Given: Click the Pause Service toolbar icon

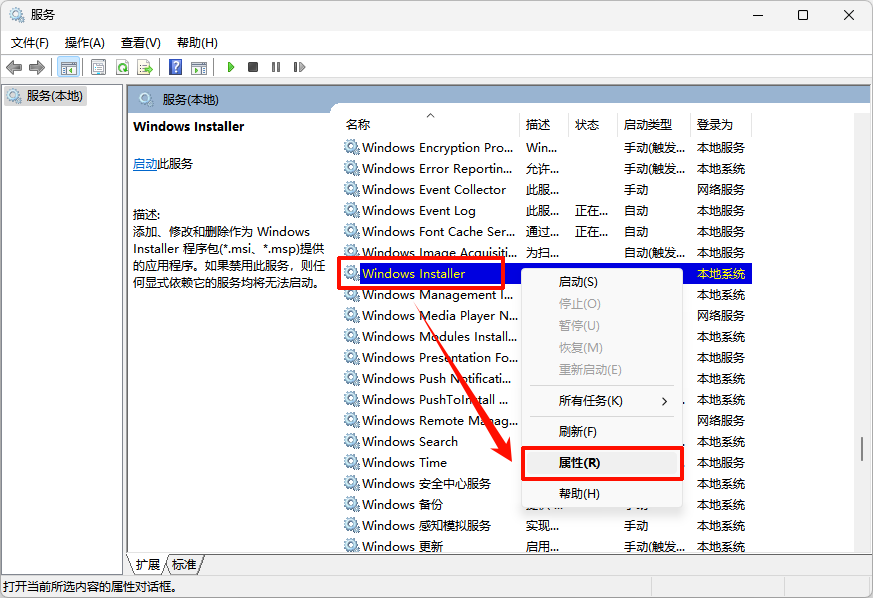Looking at the screenshot, I should tap(276, 67).
